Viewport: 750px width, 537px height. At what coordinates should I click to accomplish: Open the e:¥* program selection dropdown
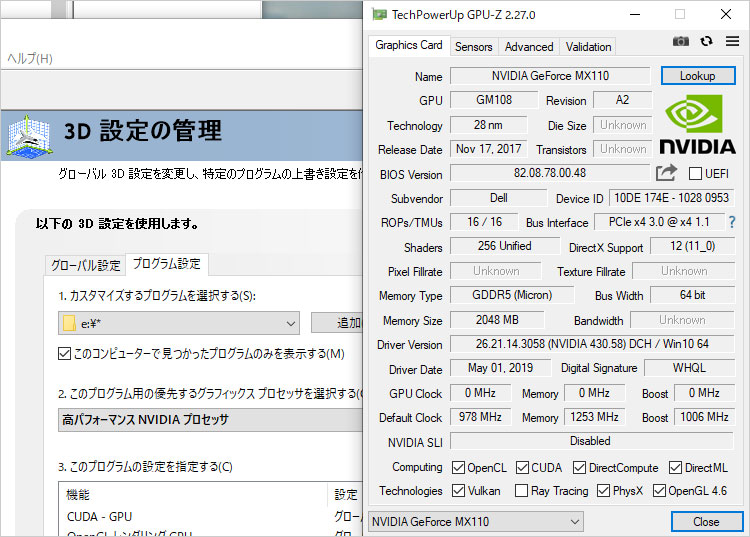tap(179, 323)
